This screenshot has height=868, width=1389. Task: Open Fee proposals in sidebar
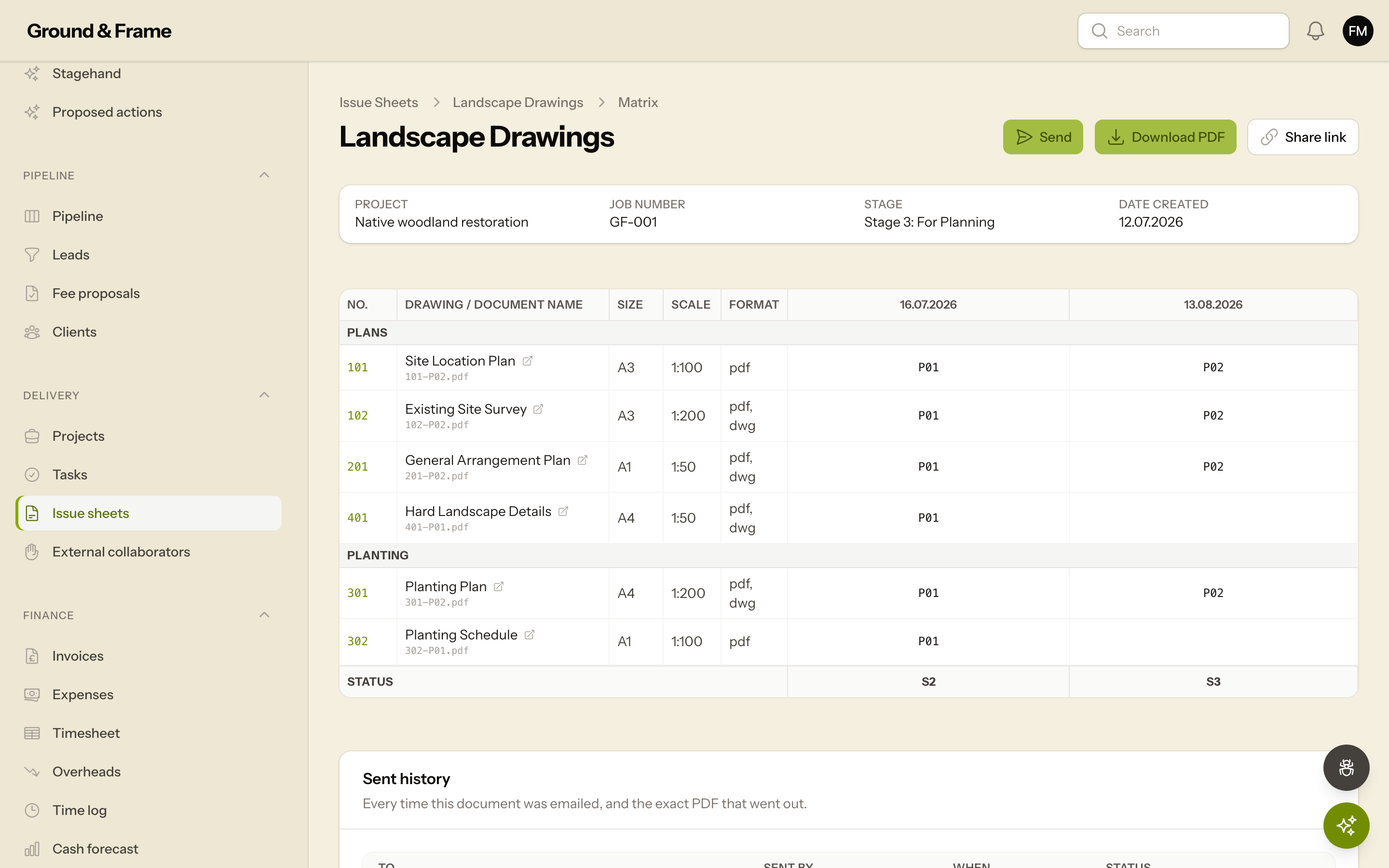[149, 293]
